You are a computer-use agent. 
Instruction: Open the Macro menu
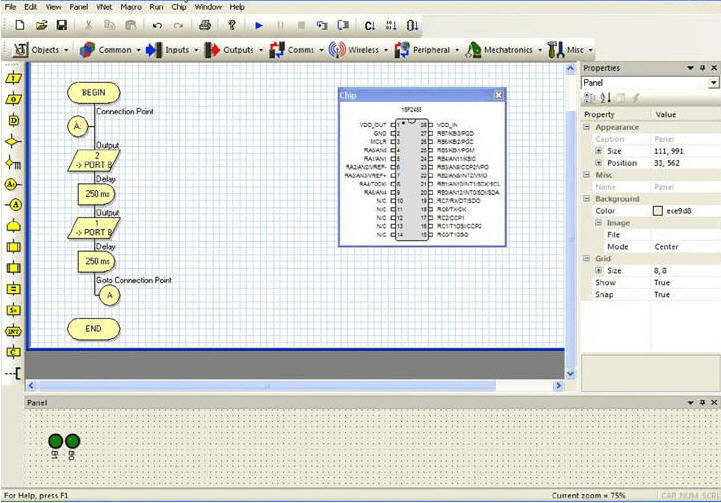131,6
